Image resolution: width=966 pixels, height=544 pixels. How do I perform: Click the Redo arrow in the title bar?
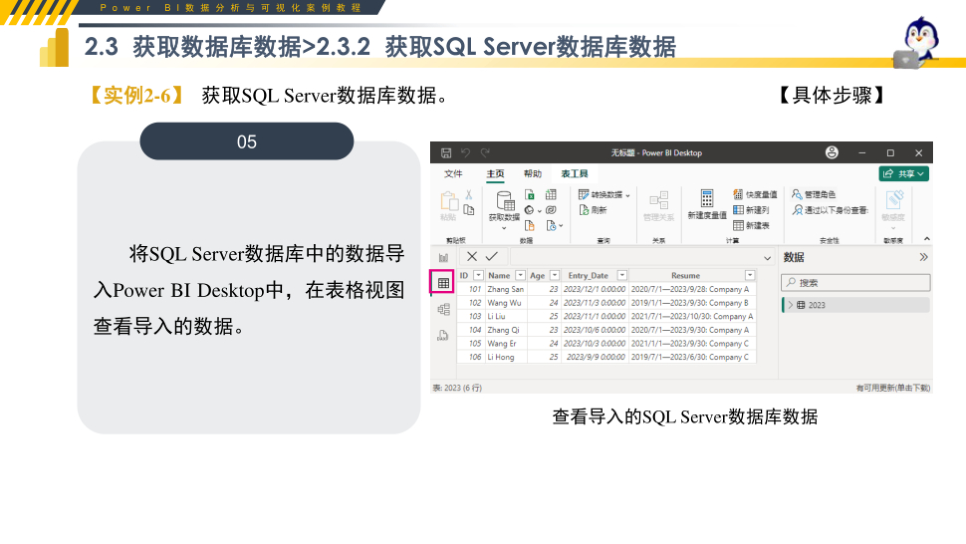(485, 153)
